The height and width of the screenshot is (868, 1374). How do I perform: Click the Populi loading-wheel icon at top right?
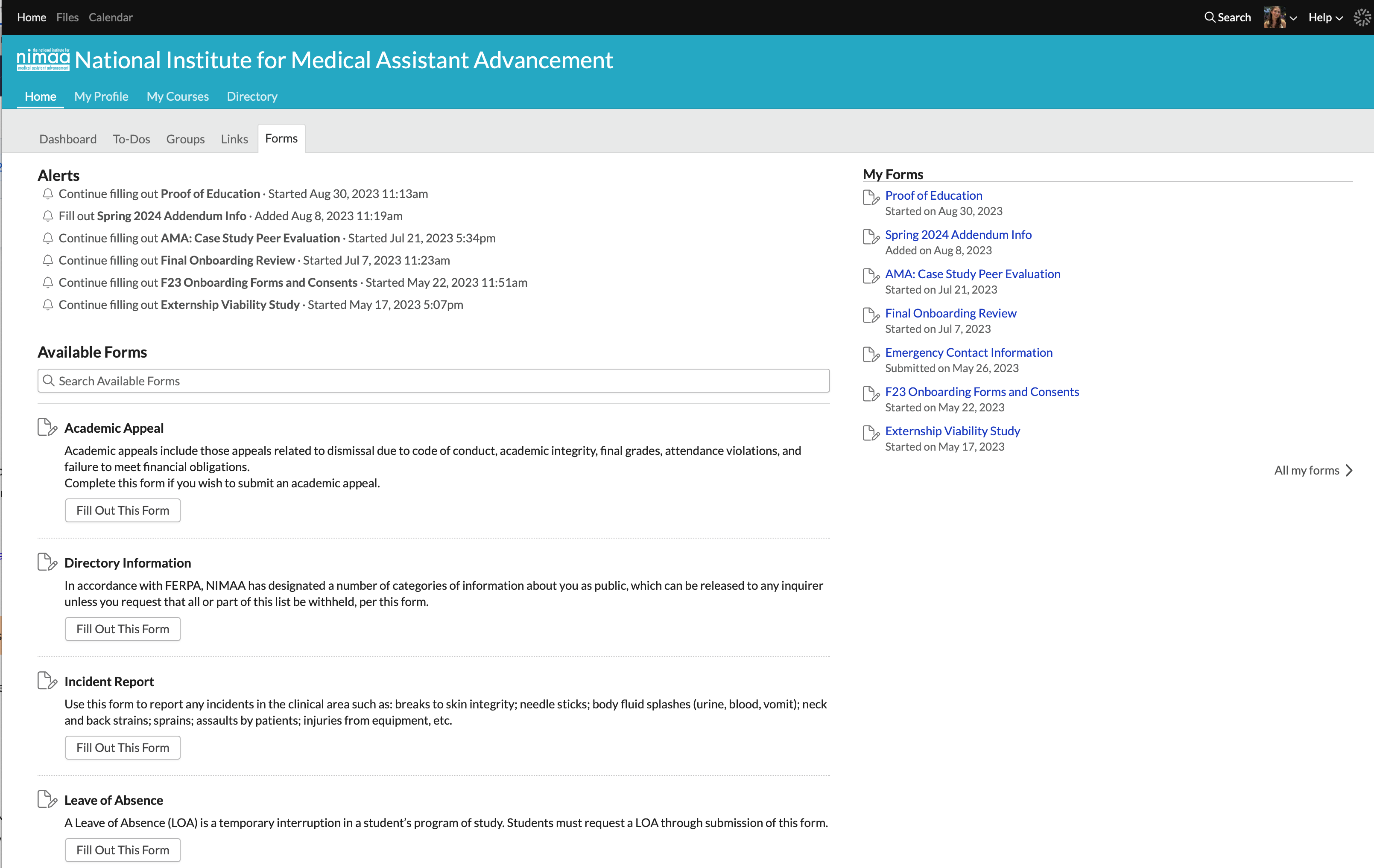(1362, 17)
